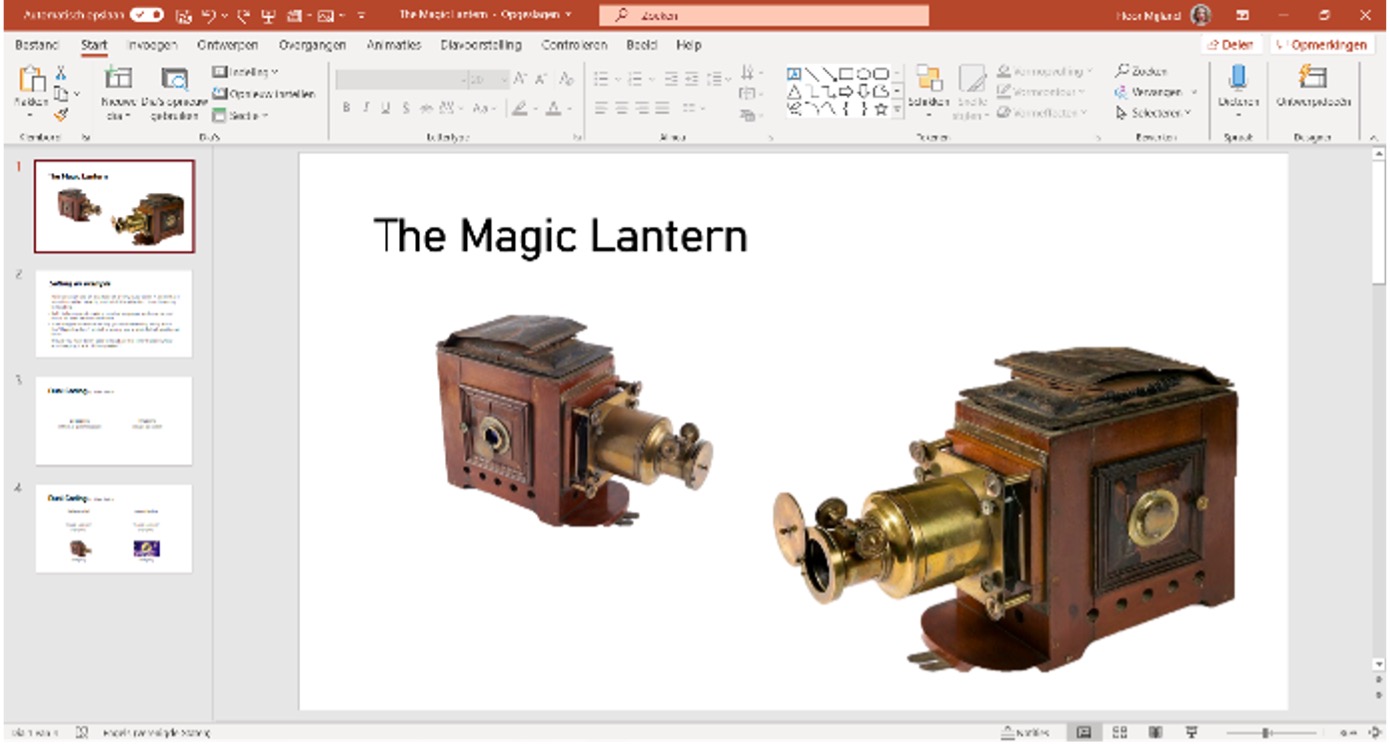Screen dimensions: 1390x745
Task: Open the Diavoorstelling menu
Action: pyautogui.click(x=479, y=45)
